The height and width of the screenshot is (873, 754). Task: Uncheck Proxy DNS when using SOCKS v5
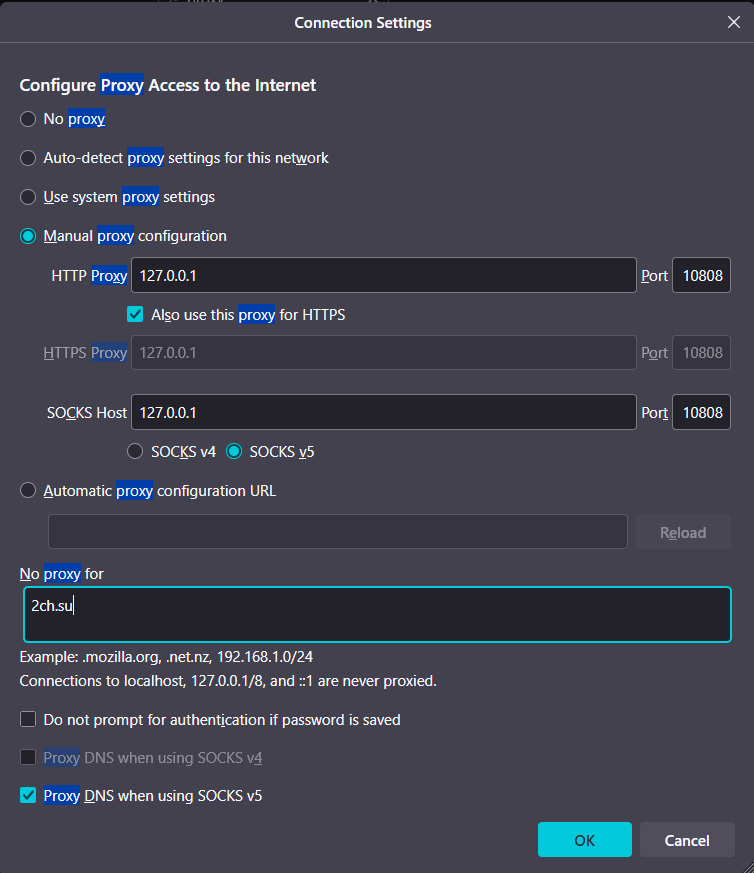pyautogui.click(x=28, y=795)
